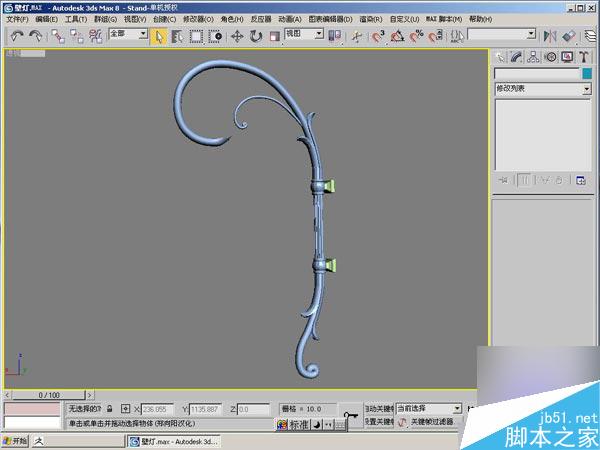
Task: Switch to the Motion command panel tab
Action: click(x=550, y=57)
